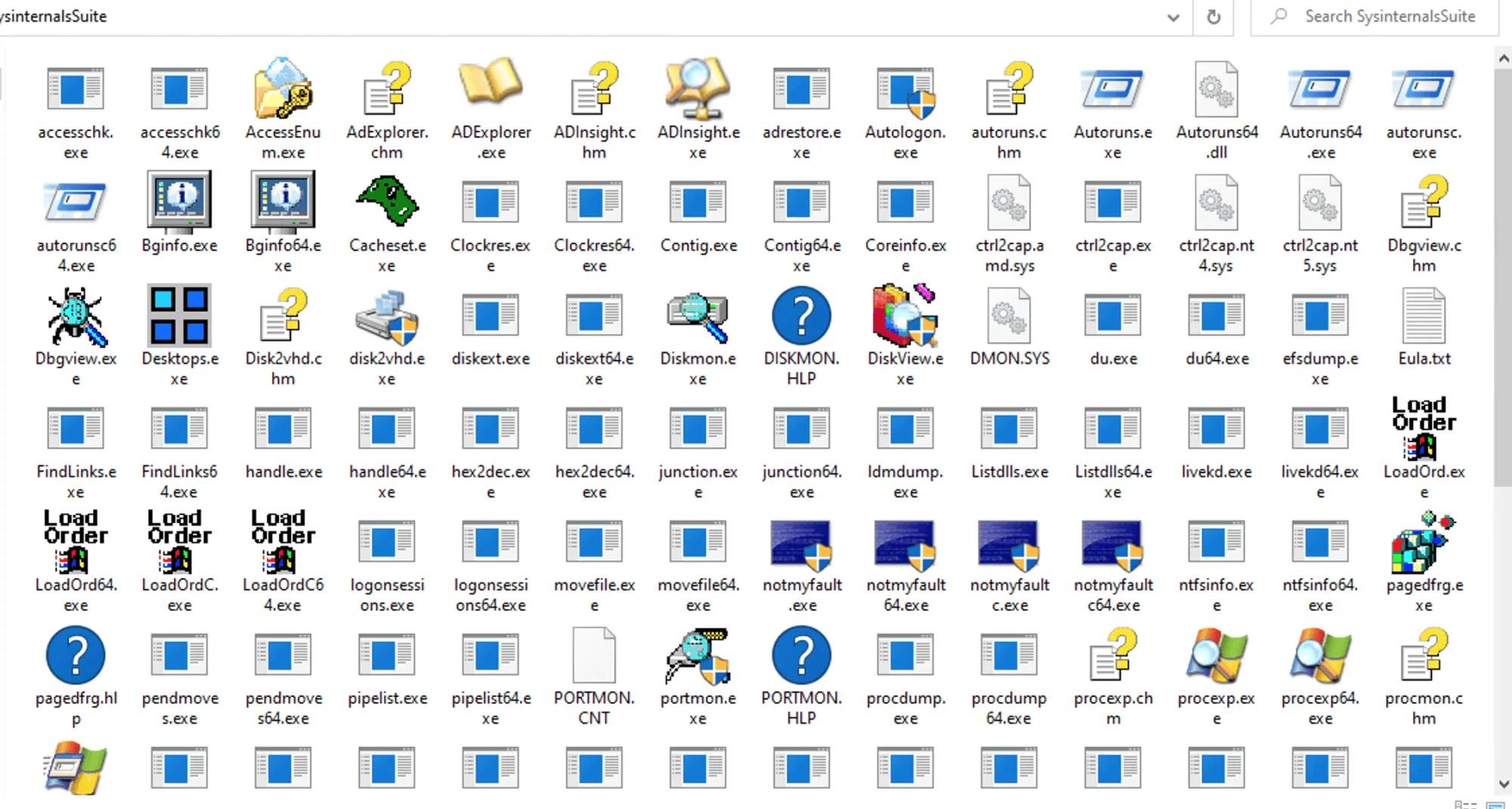Click the Disk2vhd.chm help file icon

click(283, 315)
